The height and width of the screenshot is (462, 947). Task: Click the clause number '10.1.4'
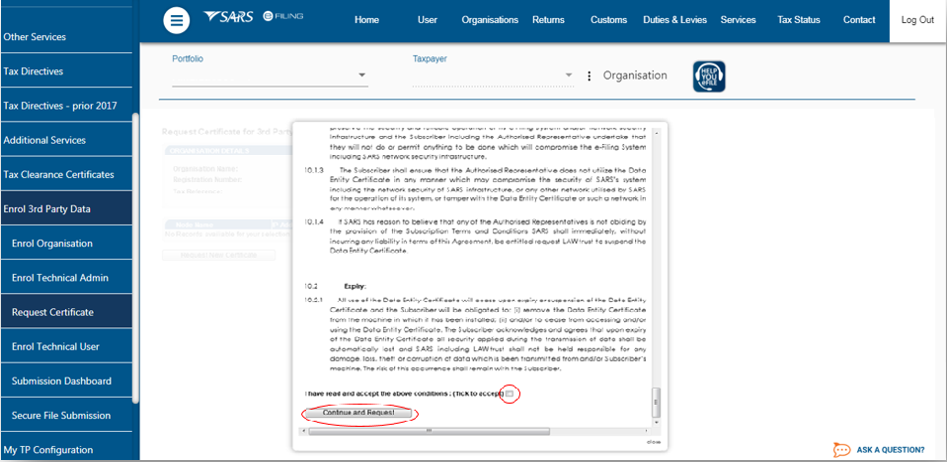coord(314,222)
